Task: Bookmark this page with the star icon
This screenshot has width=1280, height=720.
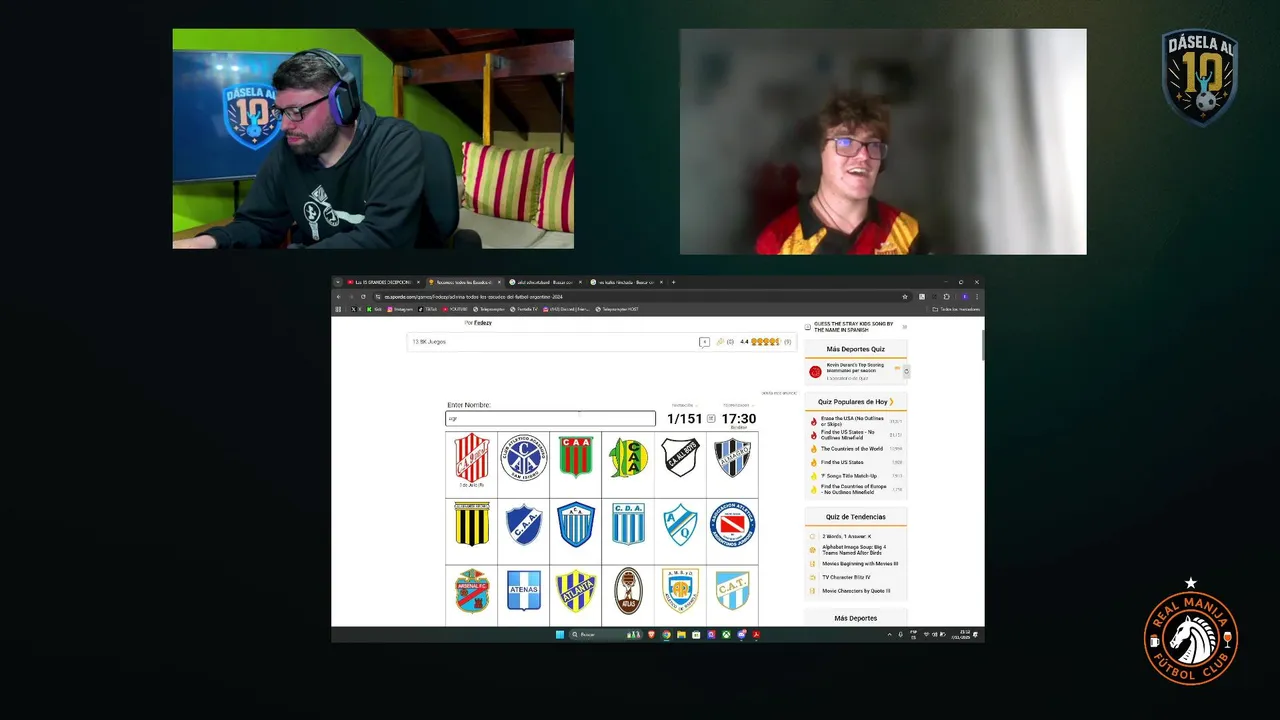Action: tap(905, 297)
